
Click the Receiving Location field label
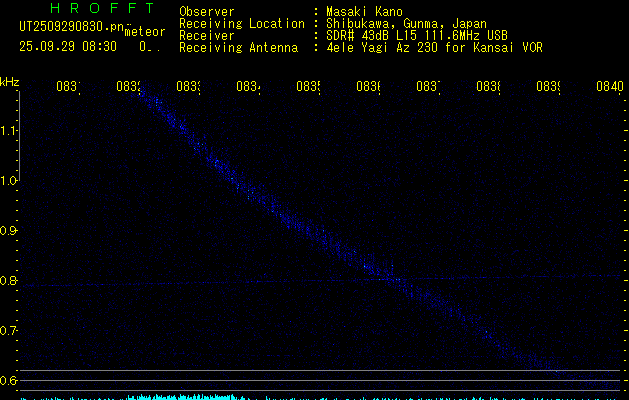click(241, 23)
